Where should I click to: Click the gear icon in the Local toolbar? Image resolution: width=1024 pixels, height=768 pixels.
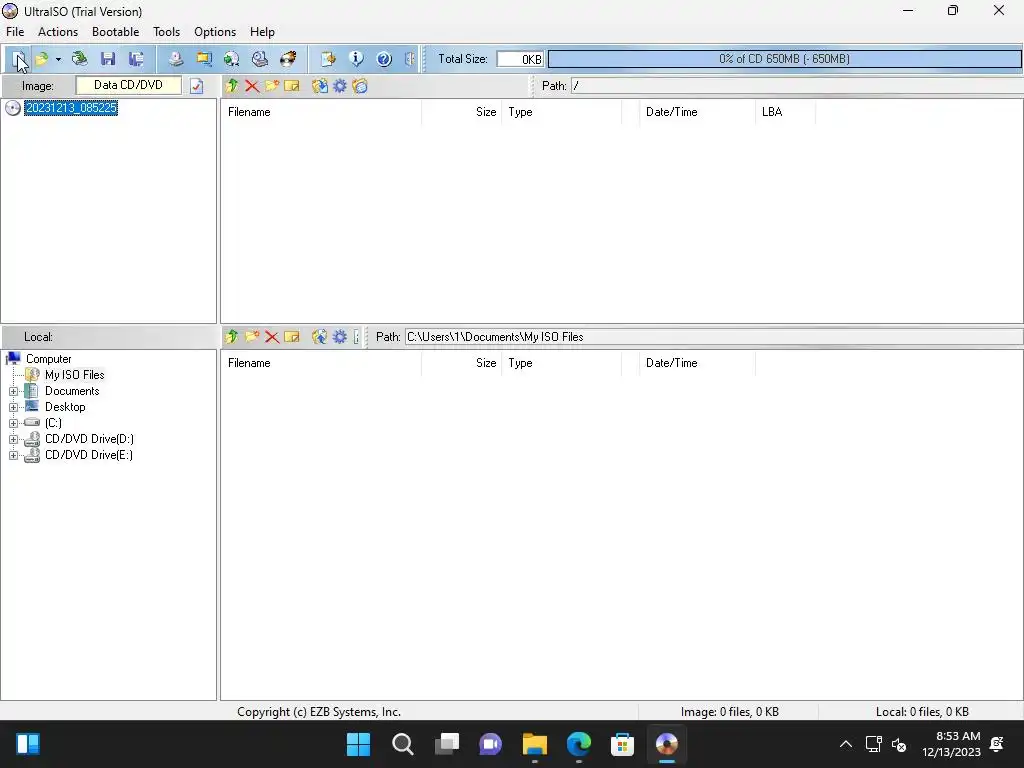(340, 337)
